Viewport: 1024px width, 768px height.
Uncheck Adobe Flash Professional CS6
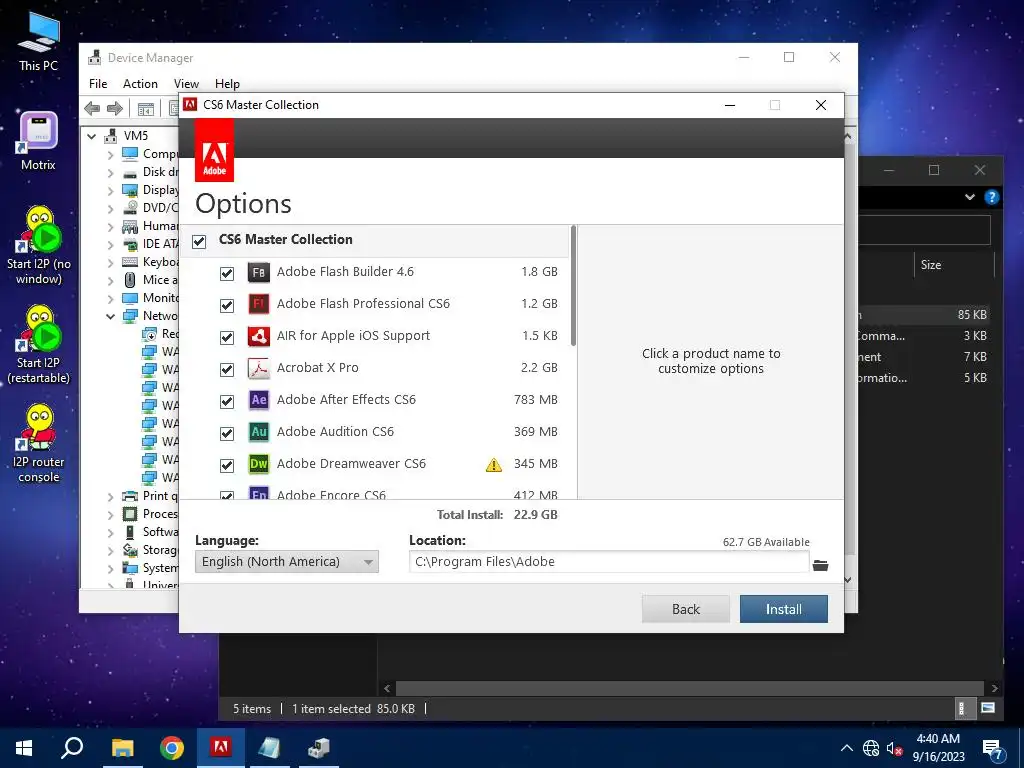point(227,306)
